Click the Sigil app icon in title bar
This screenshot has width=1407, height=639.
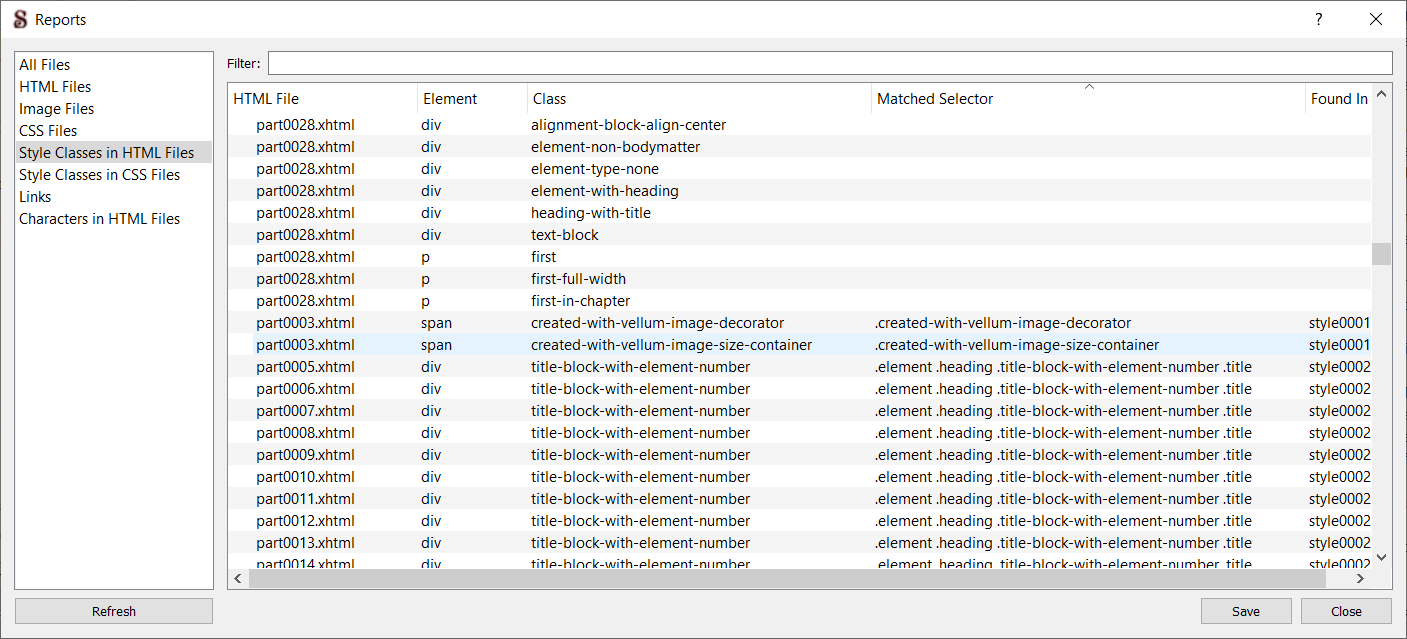click(19, 19)
